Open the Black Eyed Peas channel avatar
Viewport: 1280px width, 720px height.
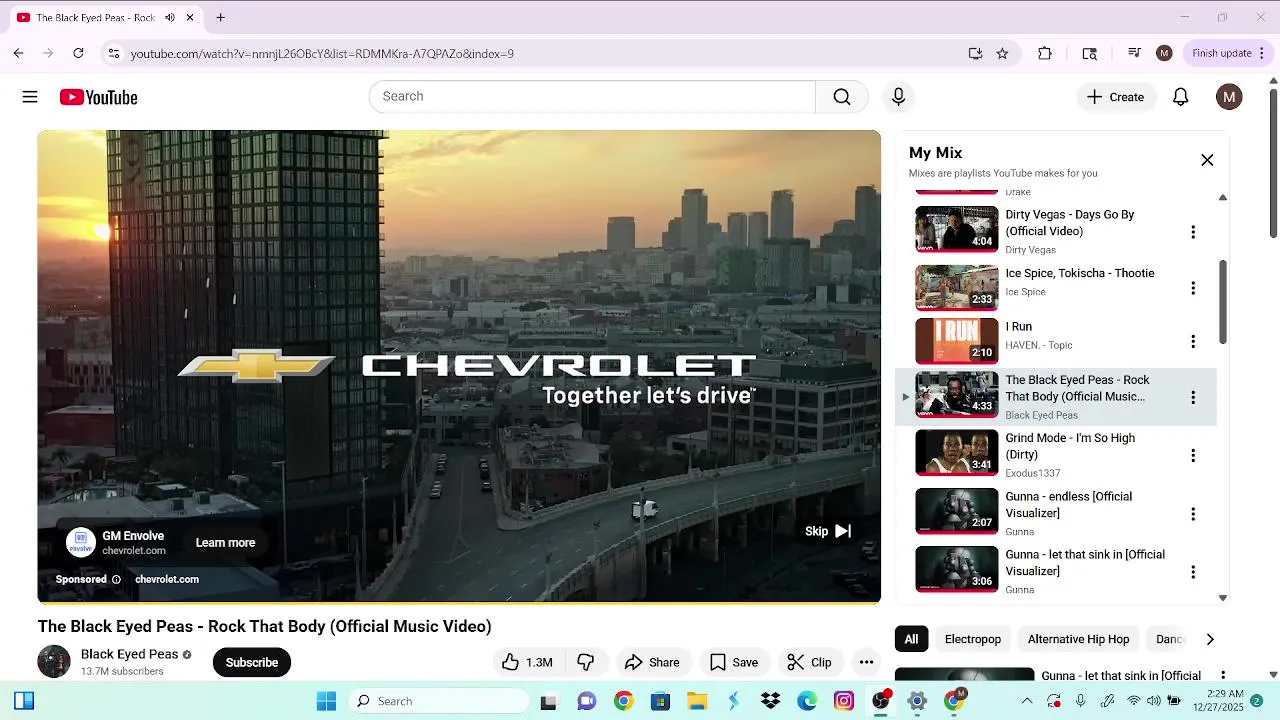(54, 662)
